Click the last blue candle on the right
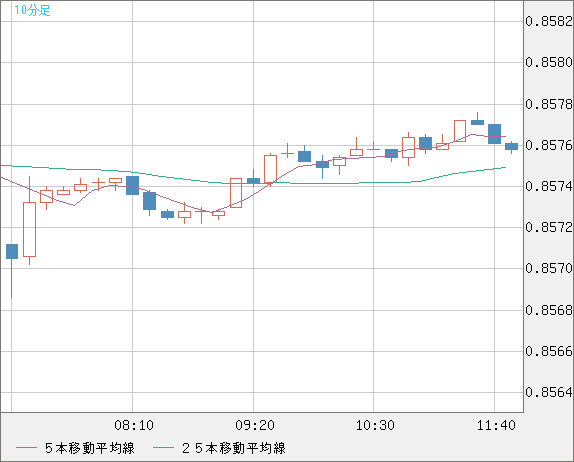 pyautogui.click(x=511, y=146)
